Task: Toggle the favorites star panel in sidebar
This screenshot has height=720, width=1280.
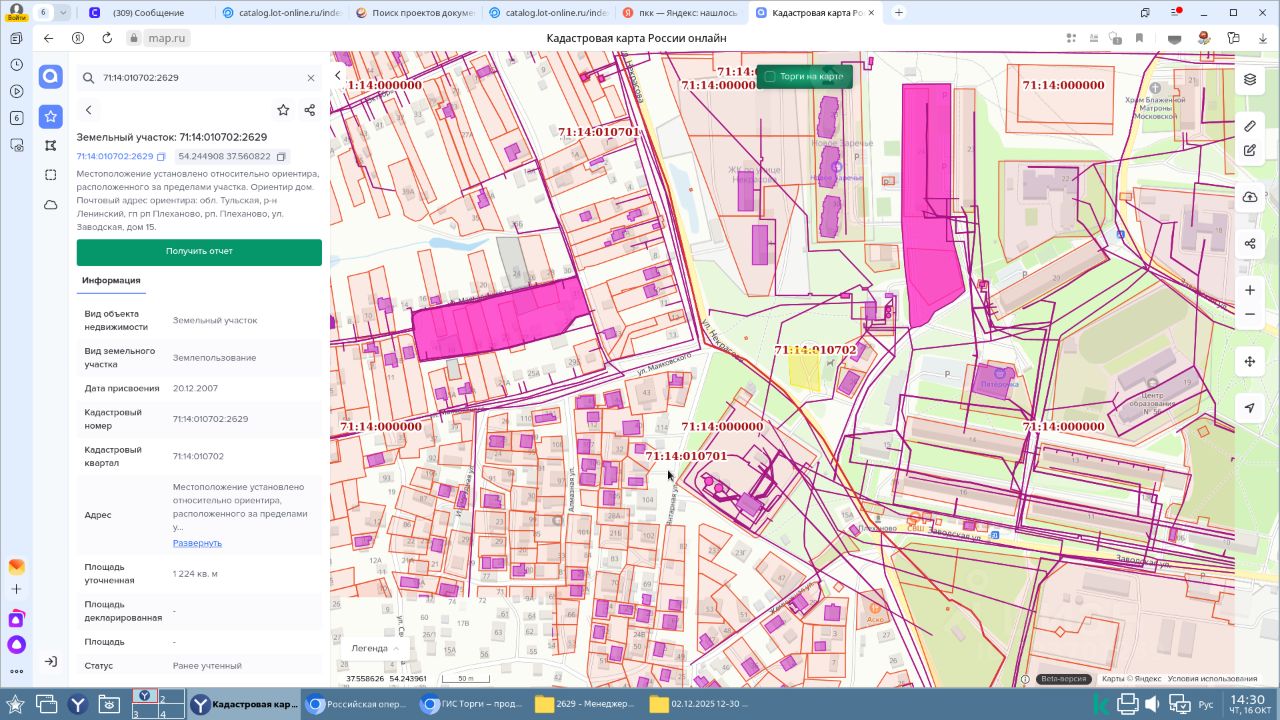Action: point(51,116)
